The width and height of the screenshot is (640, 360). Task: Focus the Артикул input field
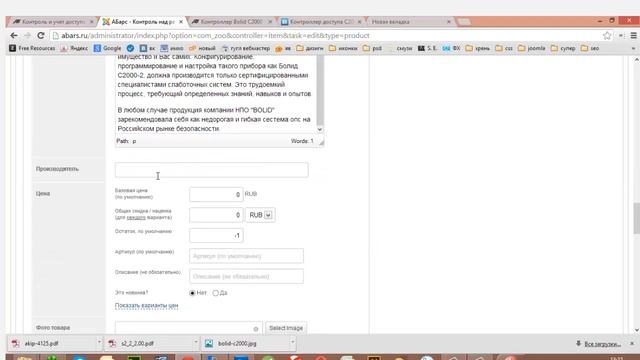tap(246, 256)
